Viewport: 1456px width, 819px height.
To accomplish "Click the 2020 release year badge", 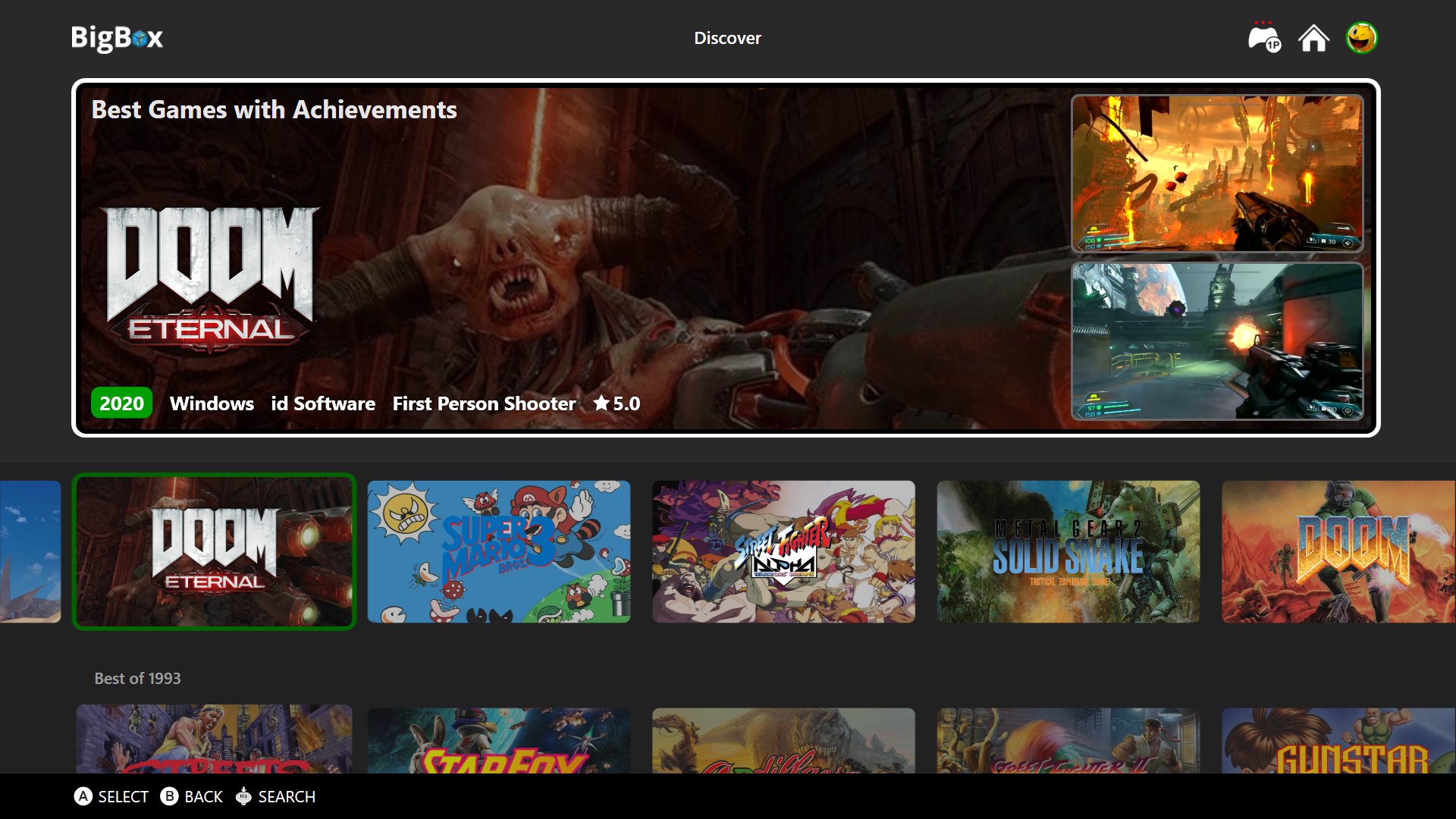I will (x=121, y=403).
